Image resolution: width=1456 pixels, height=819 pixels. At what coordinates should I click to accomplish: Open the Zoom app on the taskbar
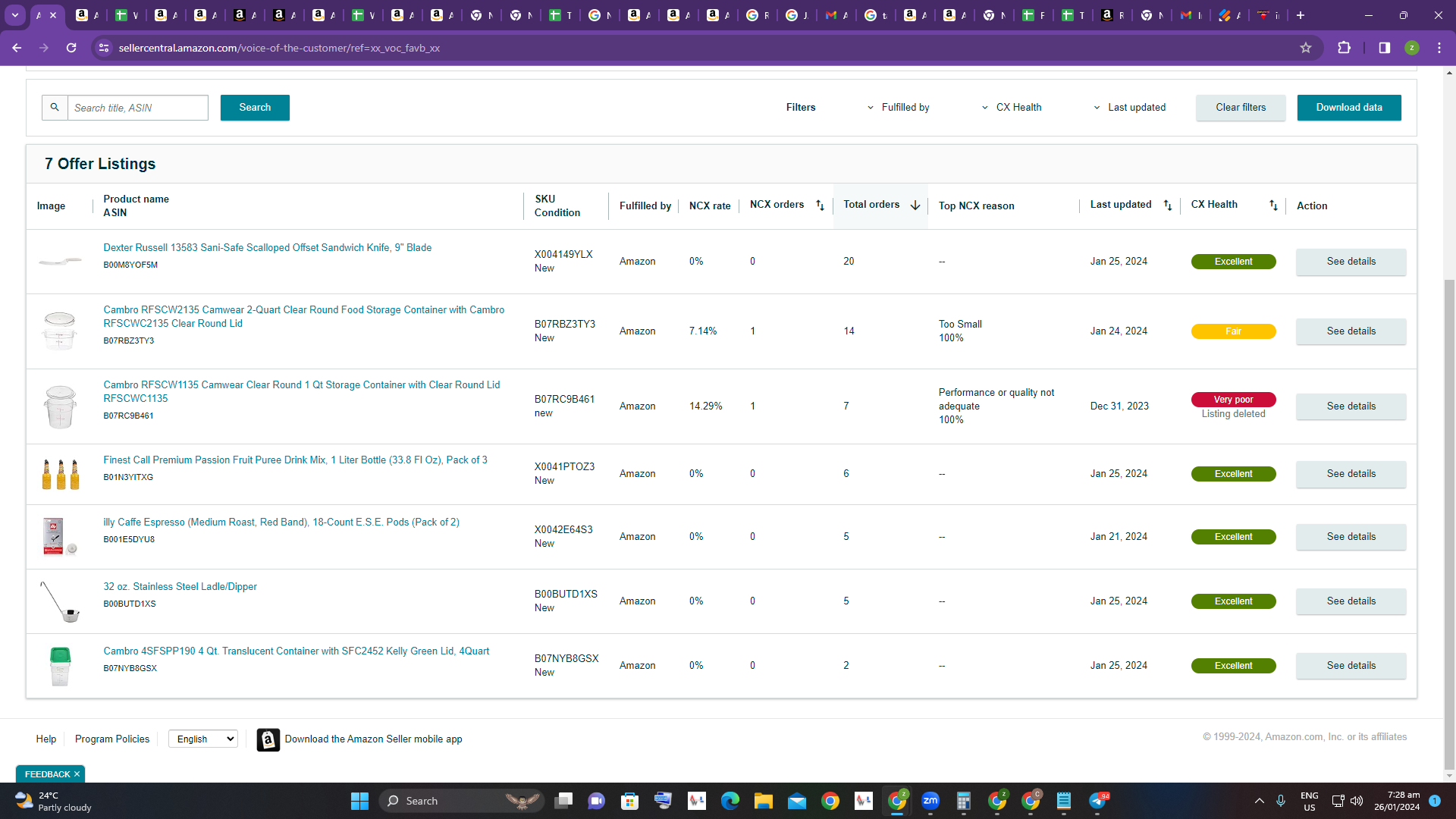930,801
